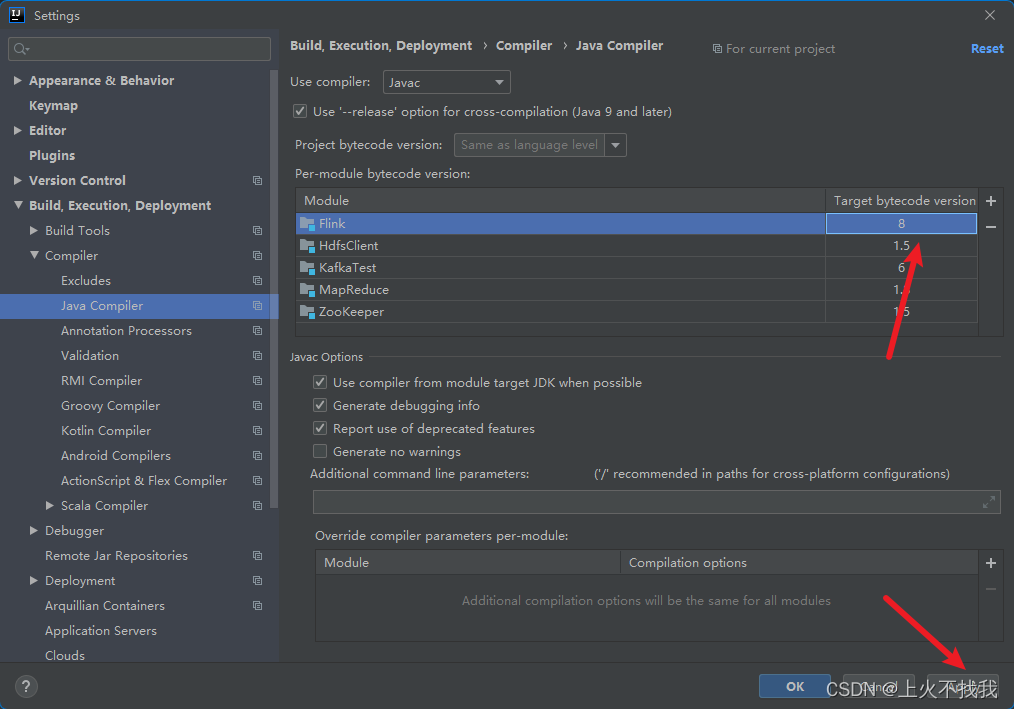
Task: Open Keymap settings page
Action: click(x=54, y=105)
